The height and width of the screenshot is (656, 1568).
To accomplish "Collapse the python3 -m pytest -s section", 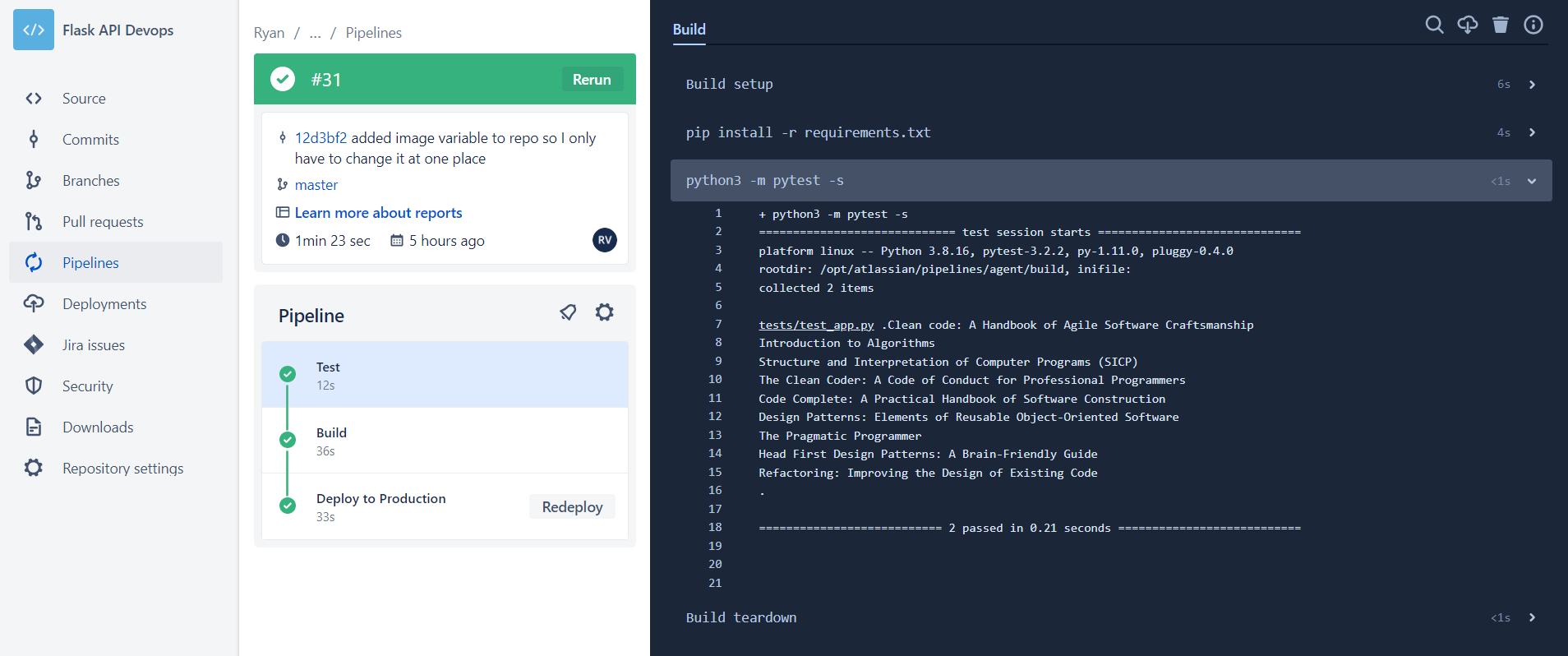I will (1532, 181).
